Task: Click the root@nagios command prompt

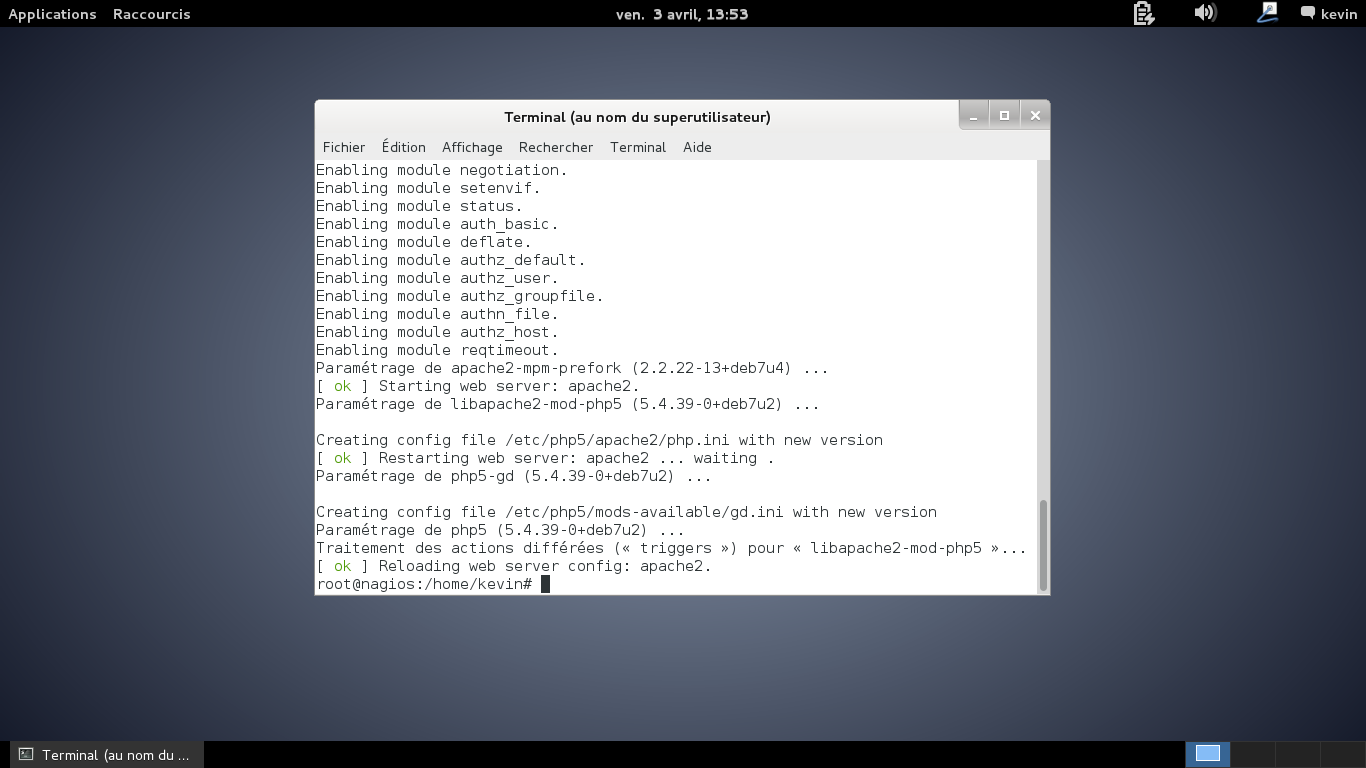Action: coord(424,584)
